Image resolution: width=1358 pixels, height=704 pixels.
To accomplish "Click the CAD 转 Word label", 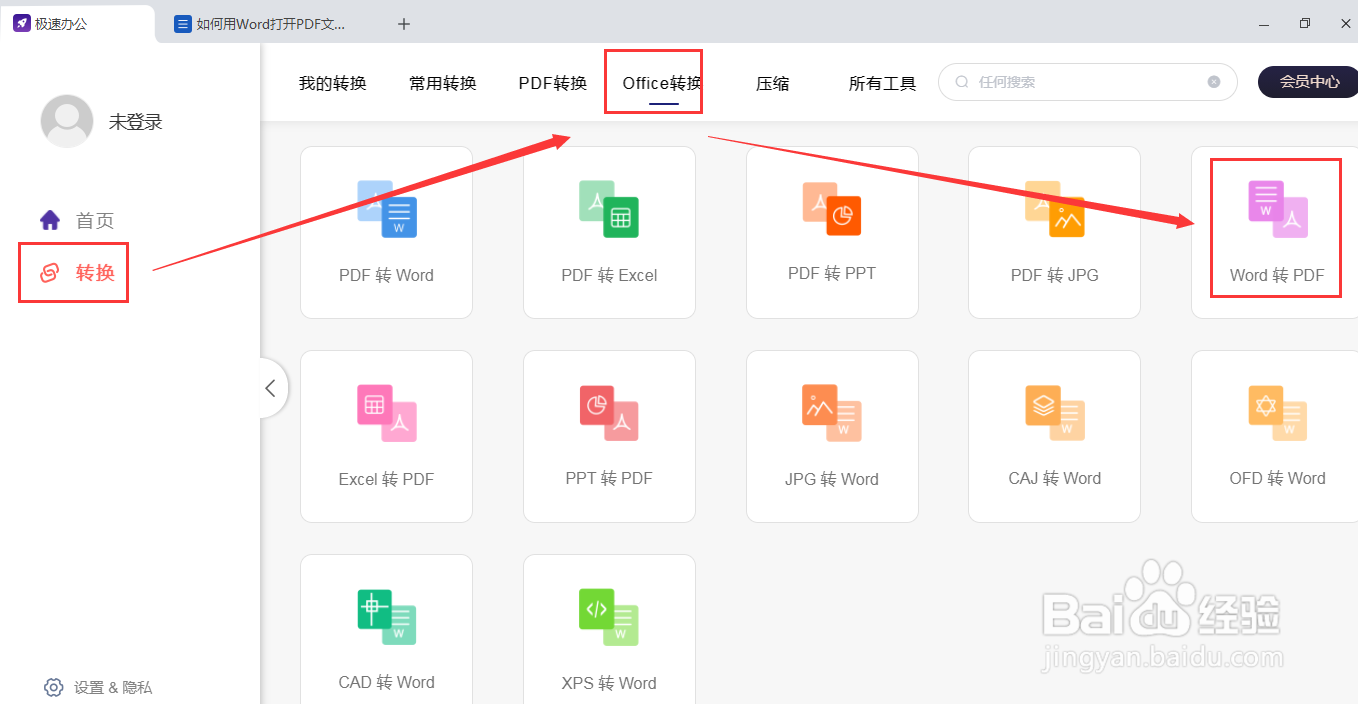I will [x=387, y=682].
